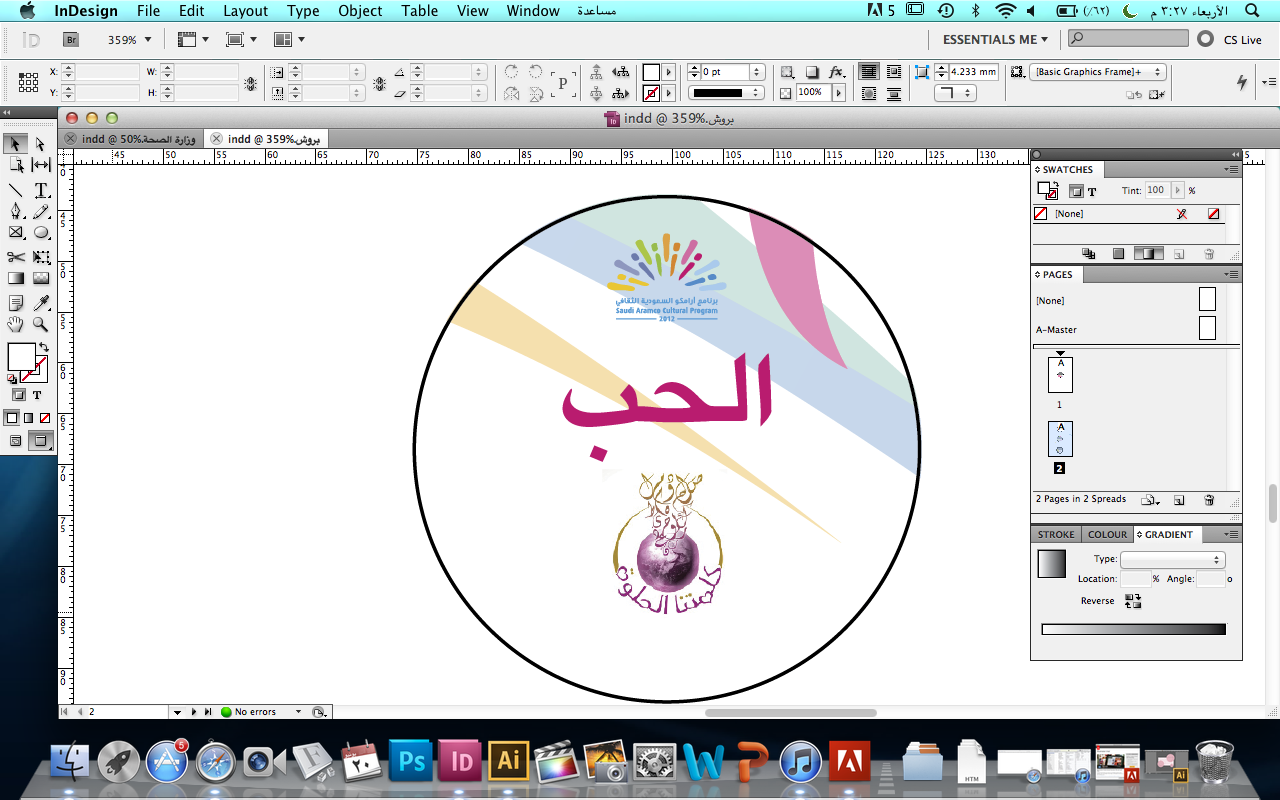Viewport: 1280px width, 800px height.
Task: Select the Pencil tool
Action: [41, 211]
